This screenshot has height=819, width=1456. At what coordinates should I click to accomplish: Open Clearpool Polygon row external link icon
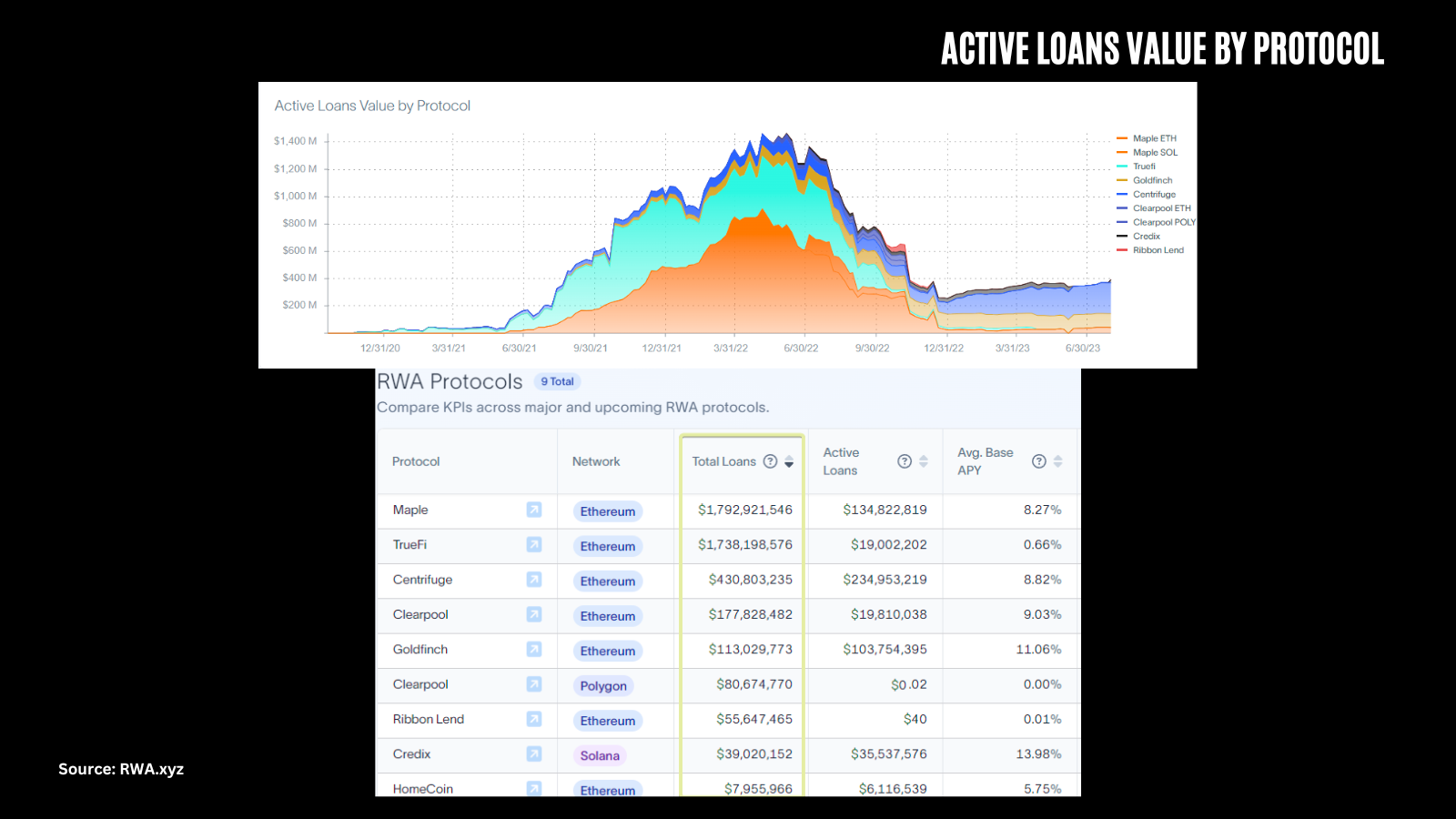coord(534,683)
